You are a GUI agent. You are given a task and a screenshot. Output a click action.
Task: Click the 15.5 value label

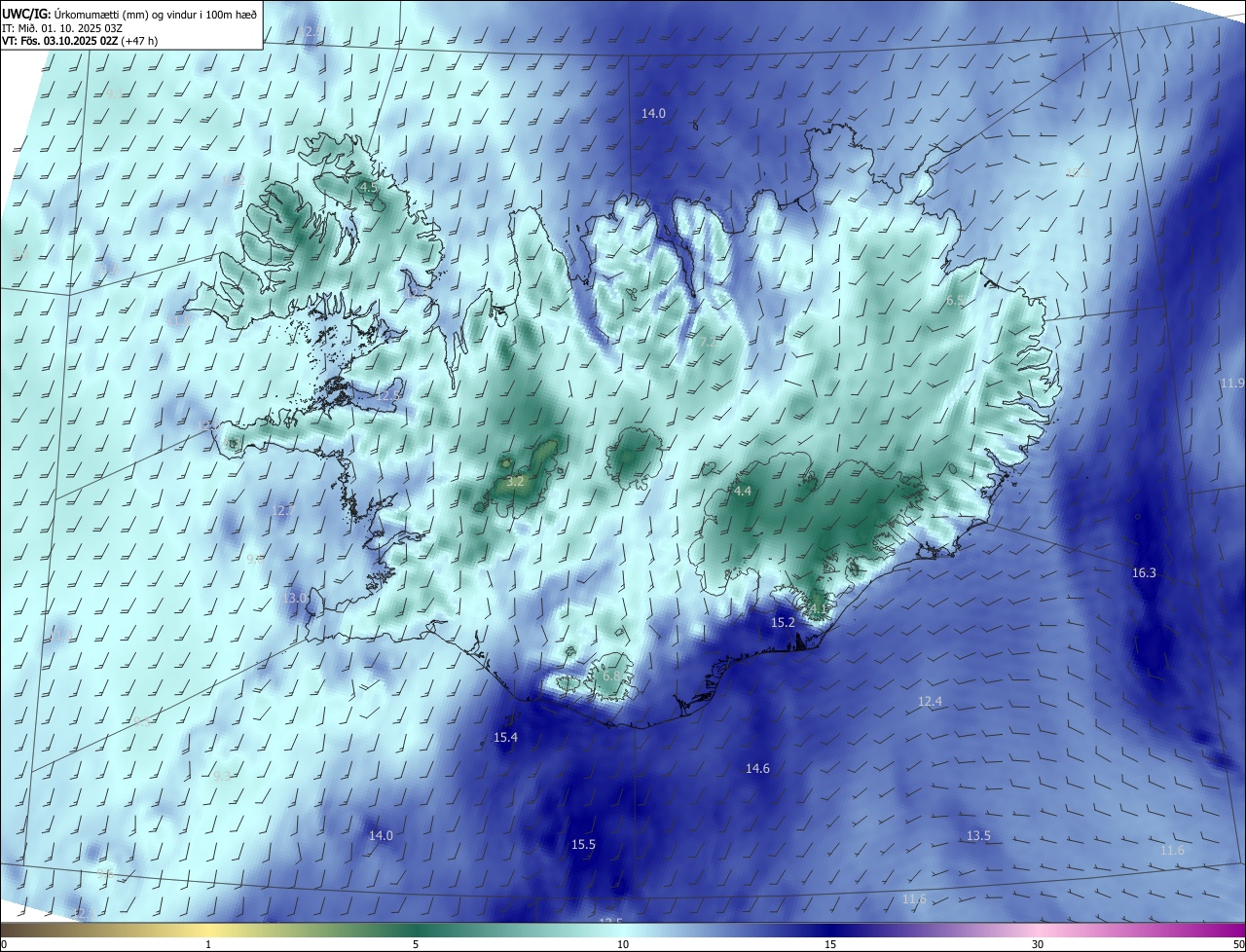pyautogui.click(x=583, y=845)
